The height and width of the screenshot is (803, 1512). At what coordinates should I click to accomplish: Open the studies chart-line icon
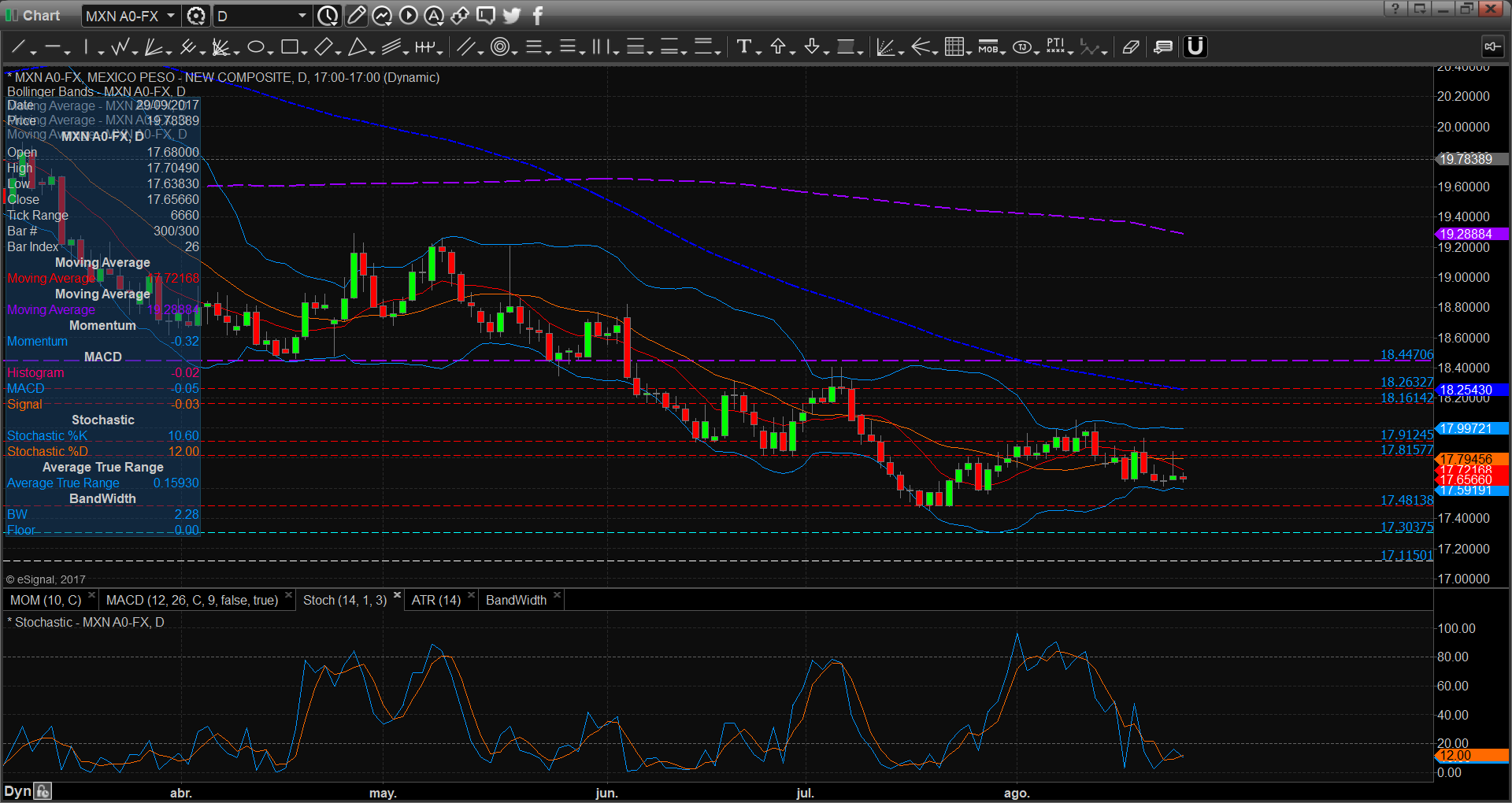click(382, 16)
